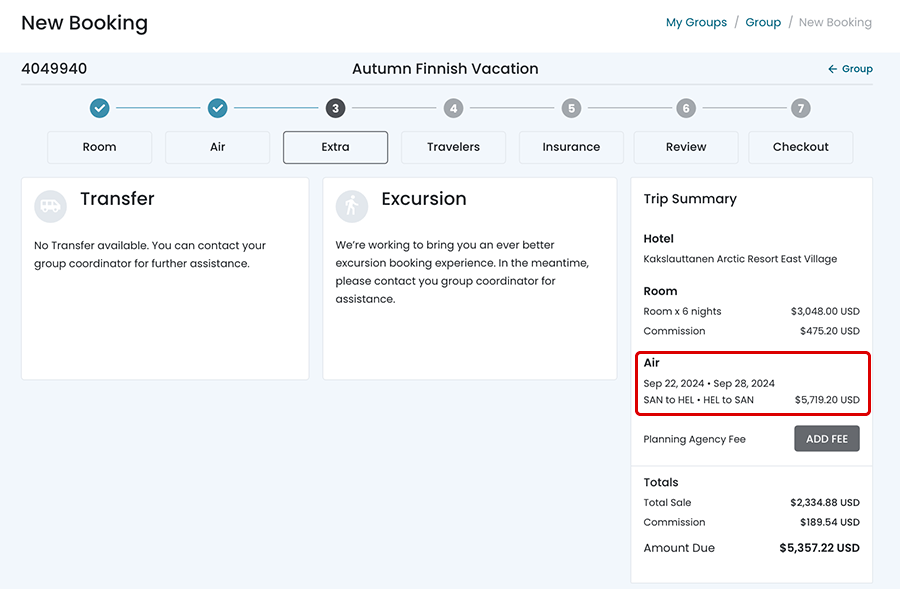The height and width of the screenshot is (589, 900).
Task: Go to the Travelers tab
Action: click(453, 147)
